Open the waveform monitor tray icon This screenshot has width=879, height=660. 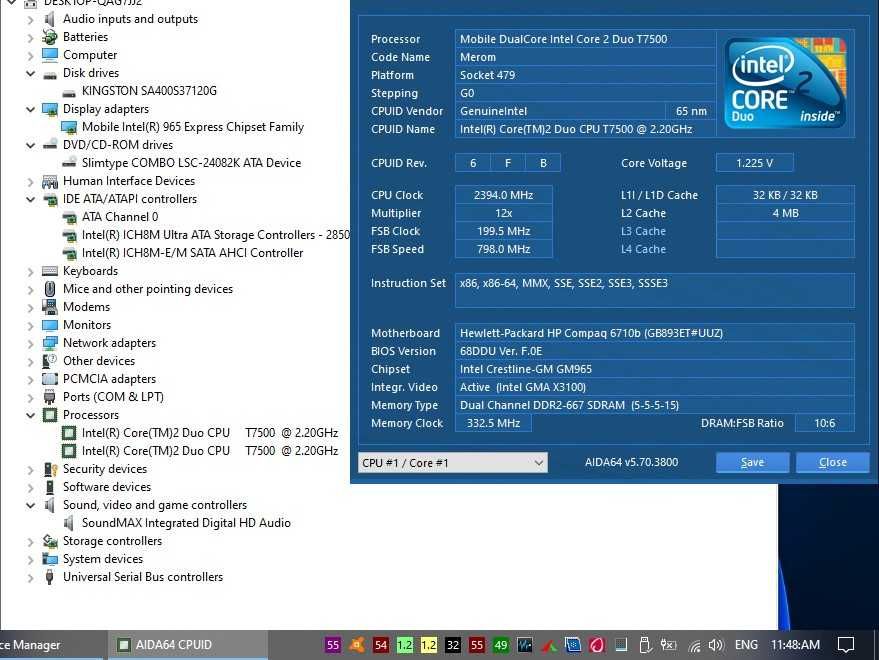pos(525,645)
